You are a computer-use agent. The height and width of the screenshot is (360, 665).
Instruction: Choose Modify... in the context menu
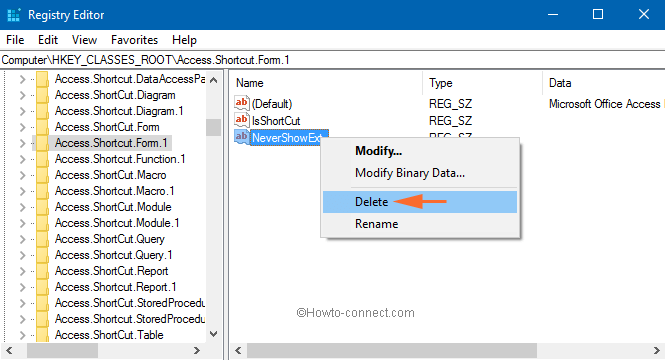click(x=378, y=151)
